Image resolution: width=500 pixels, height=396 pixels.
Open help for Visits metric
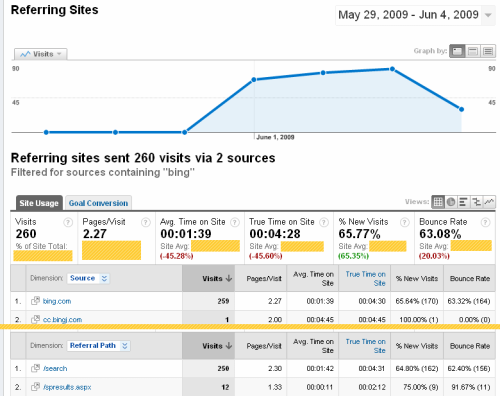point(68,222)
